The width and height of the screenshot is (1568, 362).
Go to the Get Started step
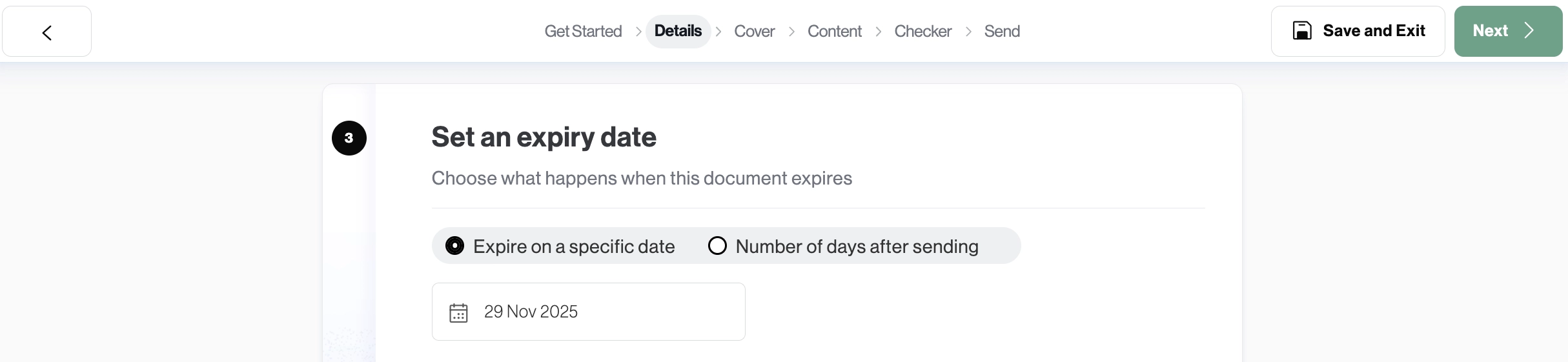click(x=583, y=32)
